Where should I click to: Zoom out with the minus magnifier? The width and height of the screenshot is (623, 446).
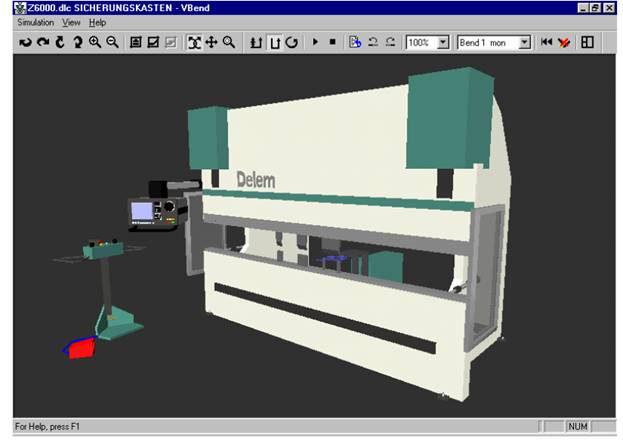pos(112,42)
